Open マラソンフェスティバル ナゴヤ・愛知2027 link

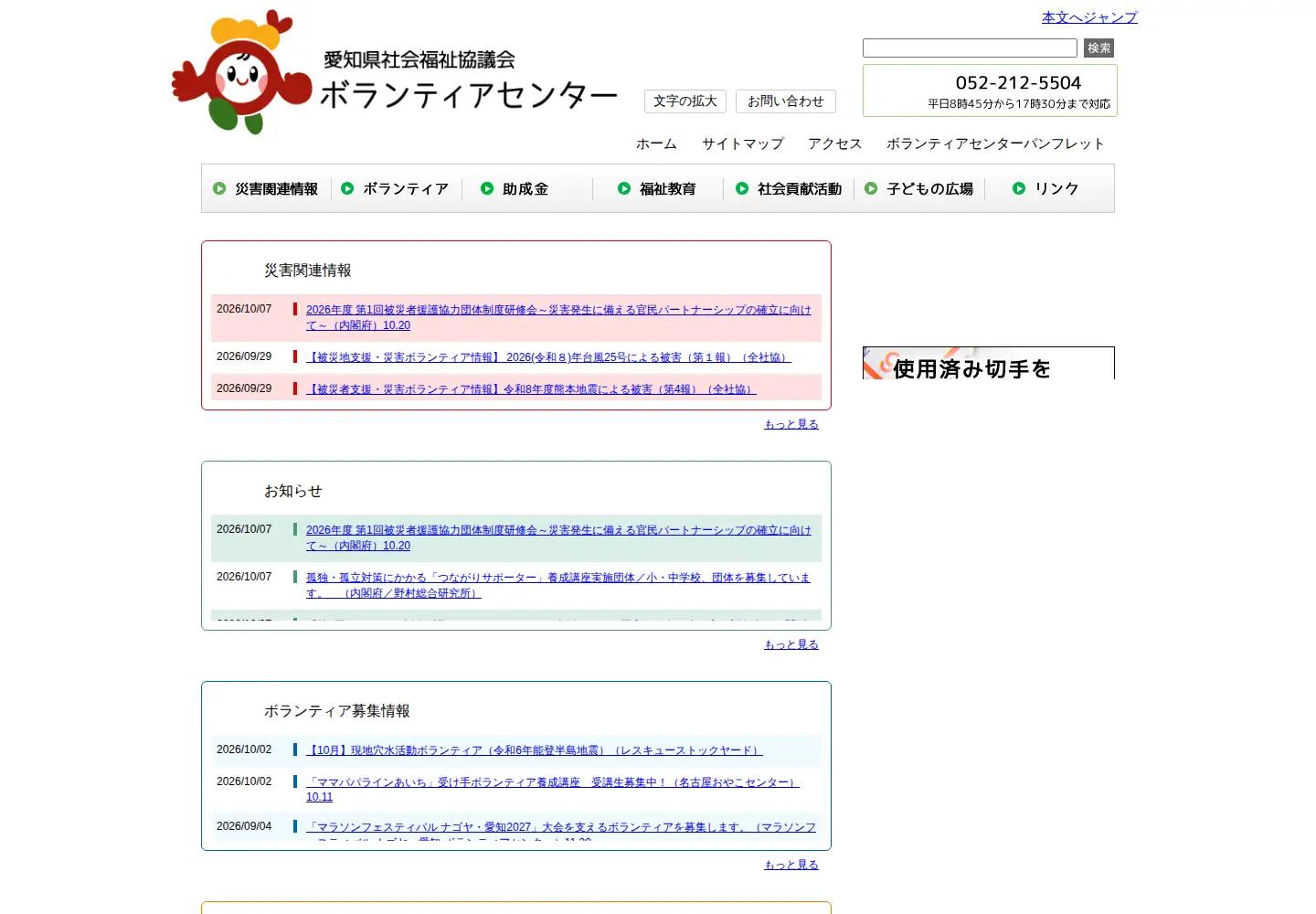(561, 833)
